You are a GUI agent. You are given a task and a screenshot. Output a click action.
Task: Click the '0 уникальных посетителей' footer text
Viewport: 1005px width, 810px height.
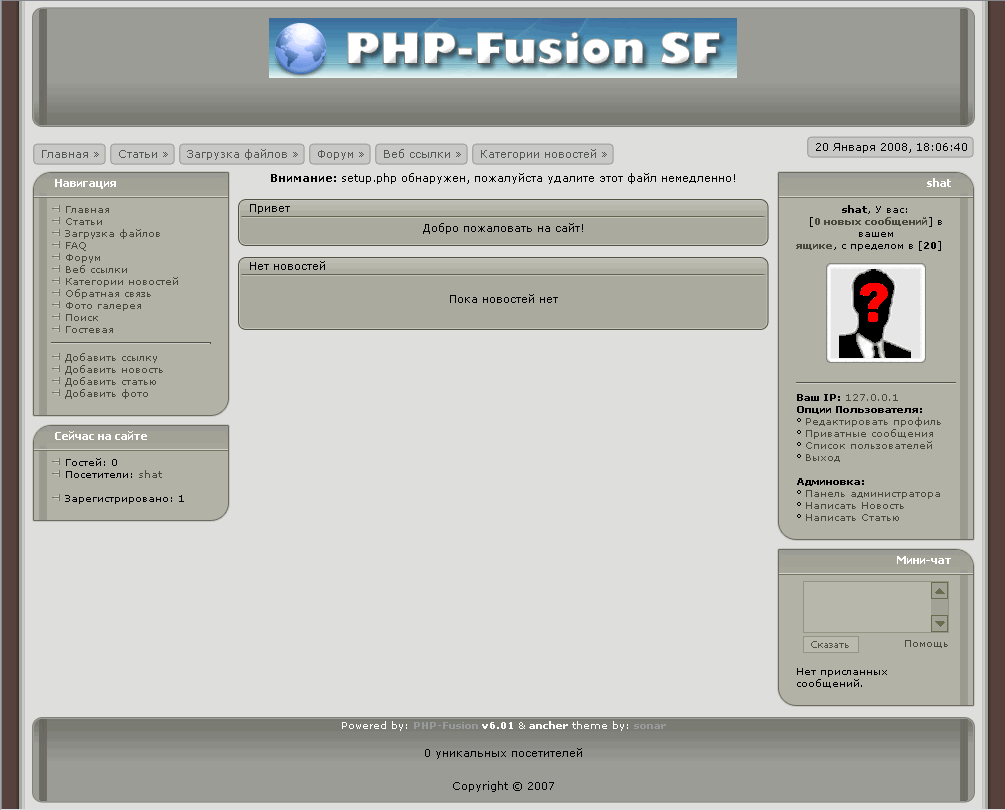[x=503, y=754]
